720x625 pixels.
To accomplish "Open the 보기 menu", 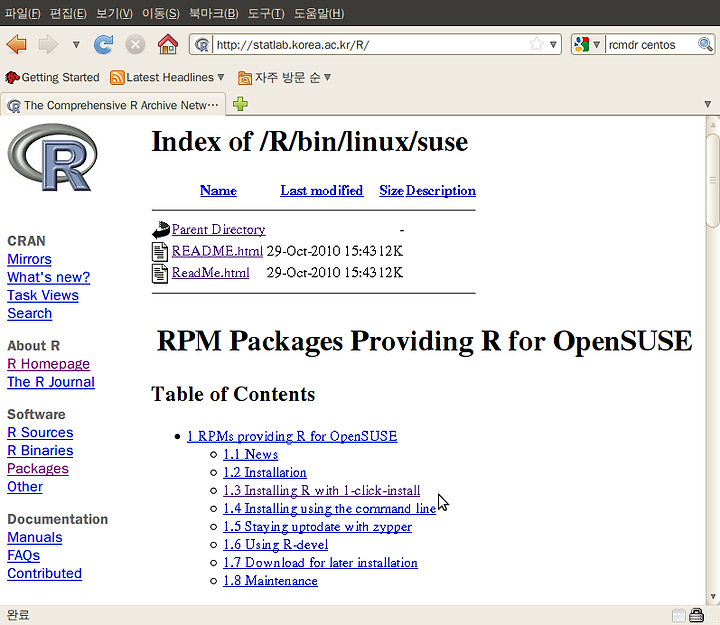I will pyautogui.click(x=114, y=13).
